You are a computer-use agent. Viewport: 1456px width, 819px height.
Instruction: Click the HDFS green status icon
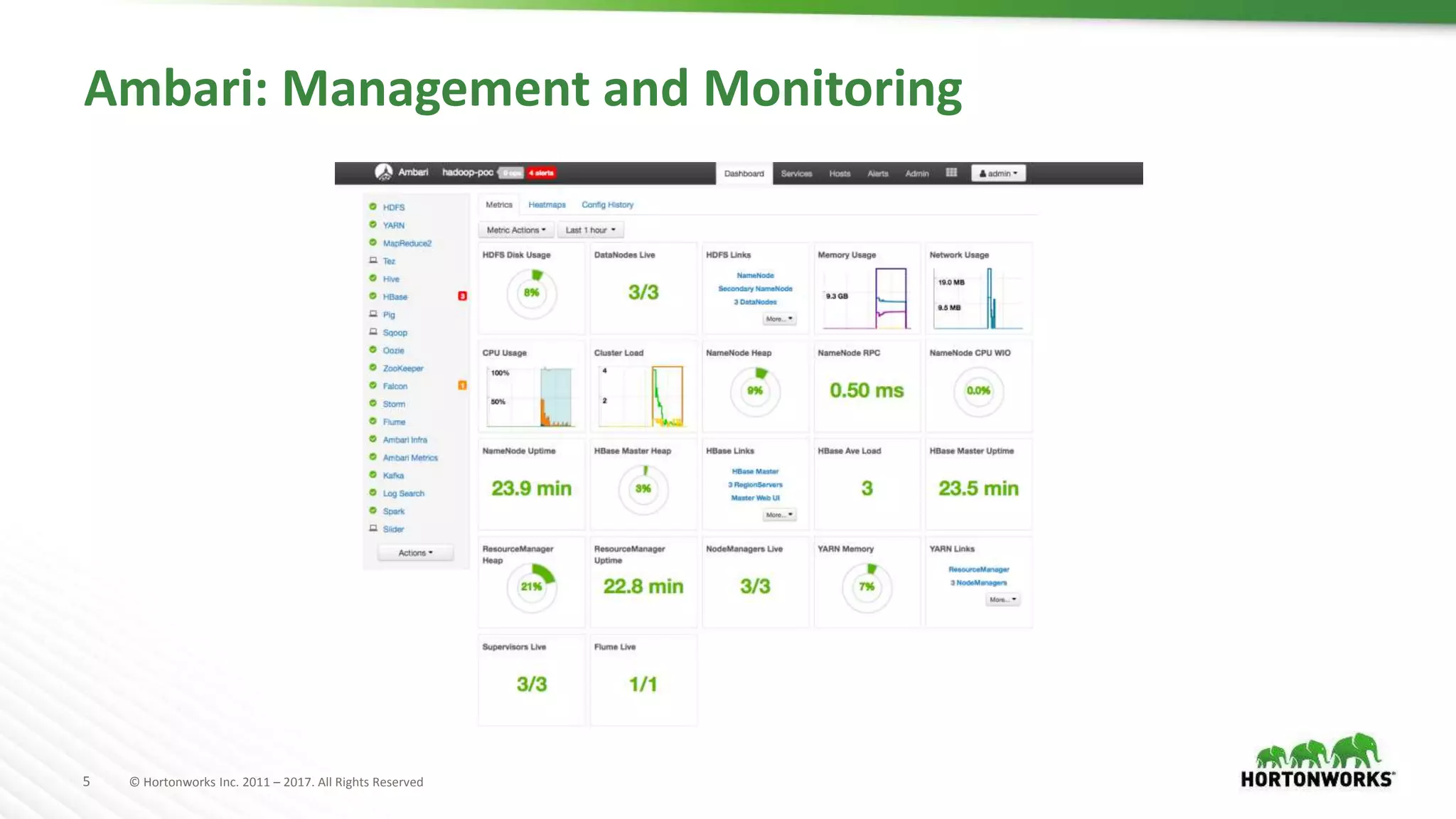(x=373, y=207)
